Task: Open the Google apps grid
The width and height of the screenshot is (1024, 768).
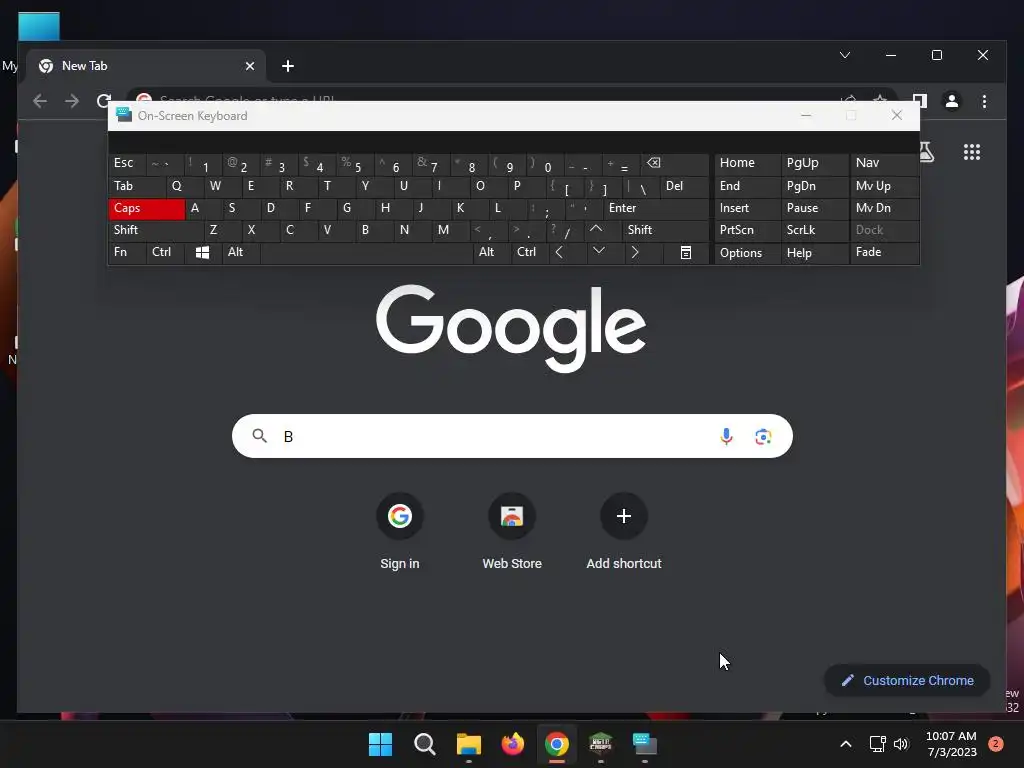Action: [972, 152]
